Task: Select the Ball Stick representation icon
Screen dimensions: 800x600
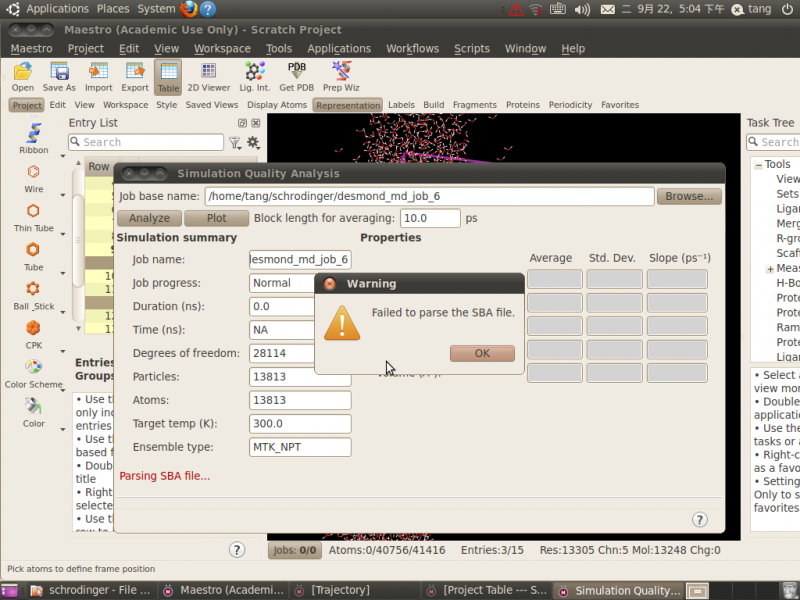Action: (33, 289)
